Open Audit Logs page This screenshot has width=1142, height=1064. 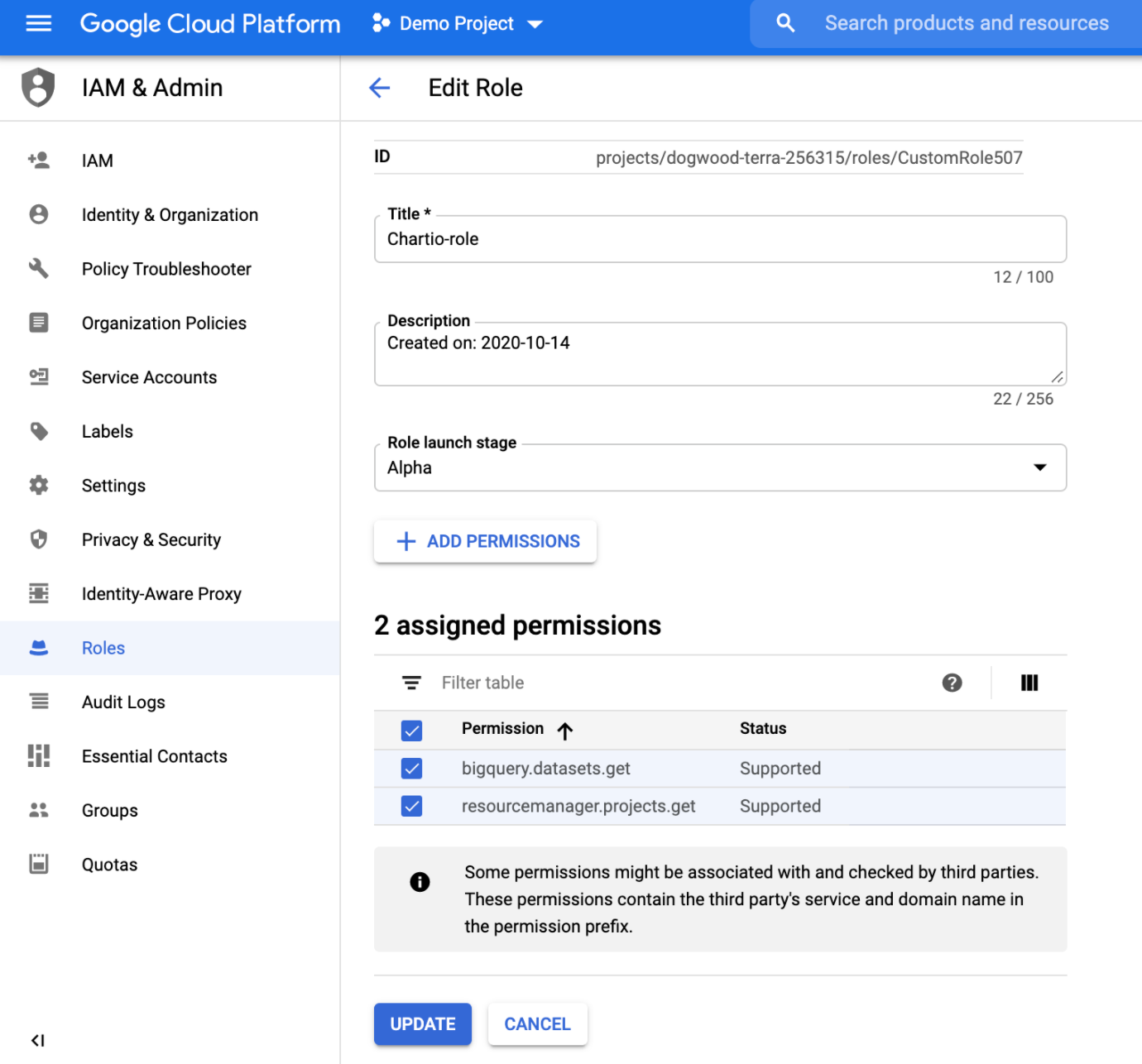[x=170, y=702]
